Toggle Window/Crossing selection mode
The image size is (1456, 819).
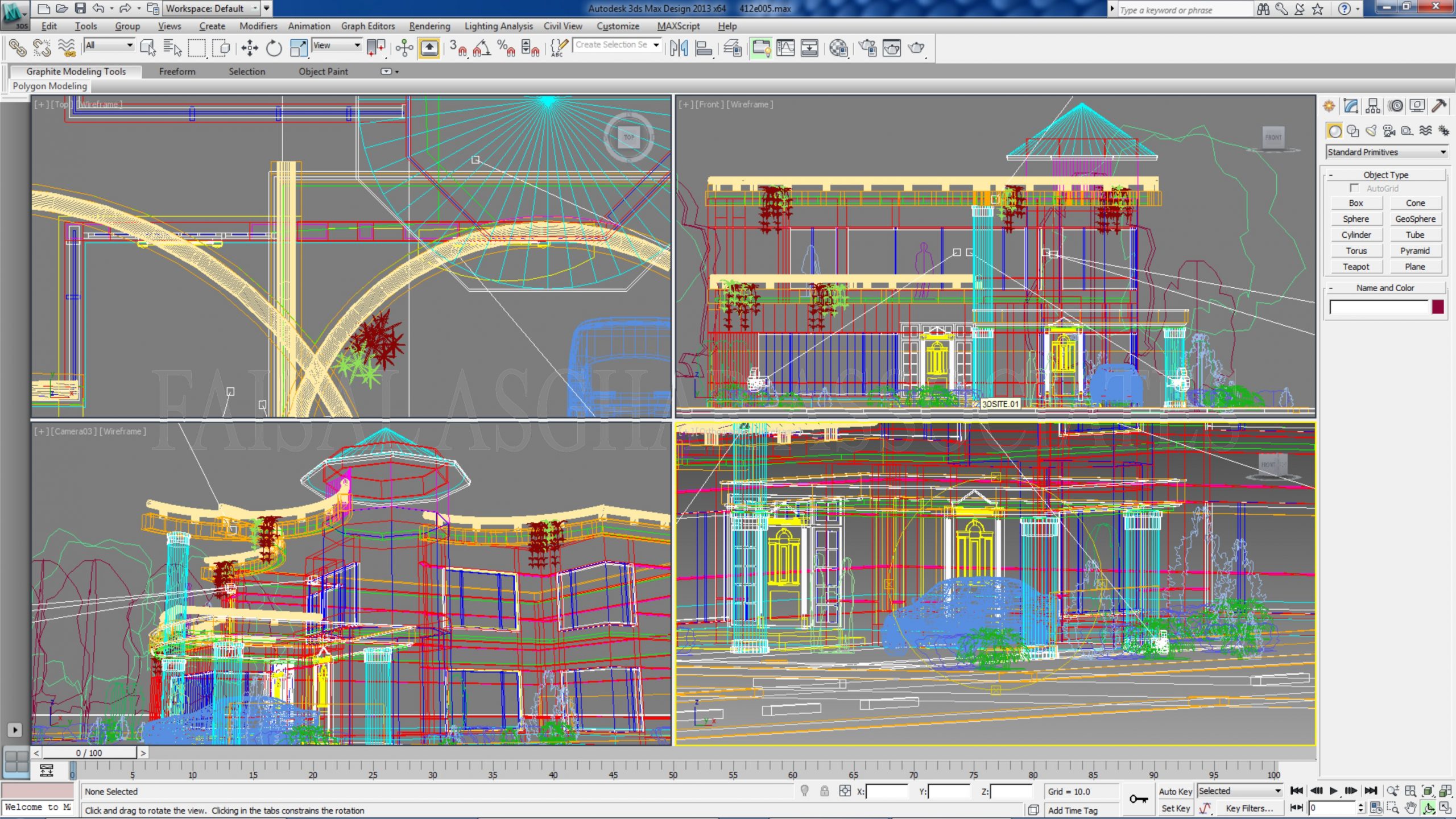coord(221,48)
